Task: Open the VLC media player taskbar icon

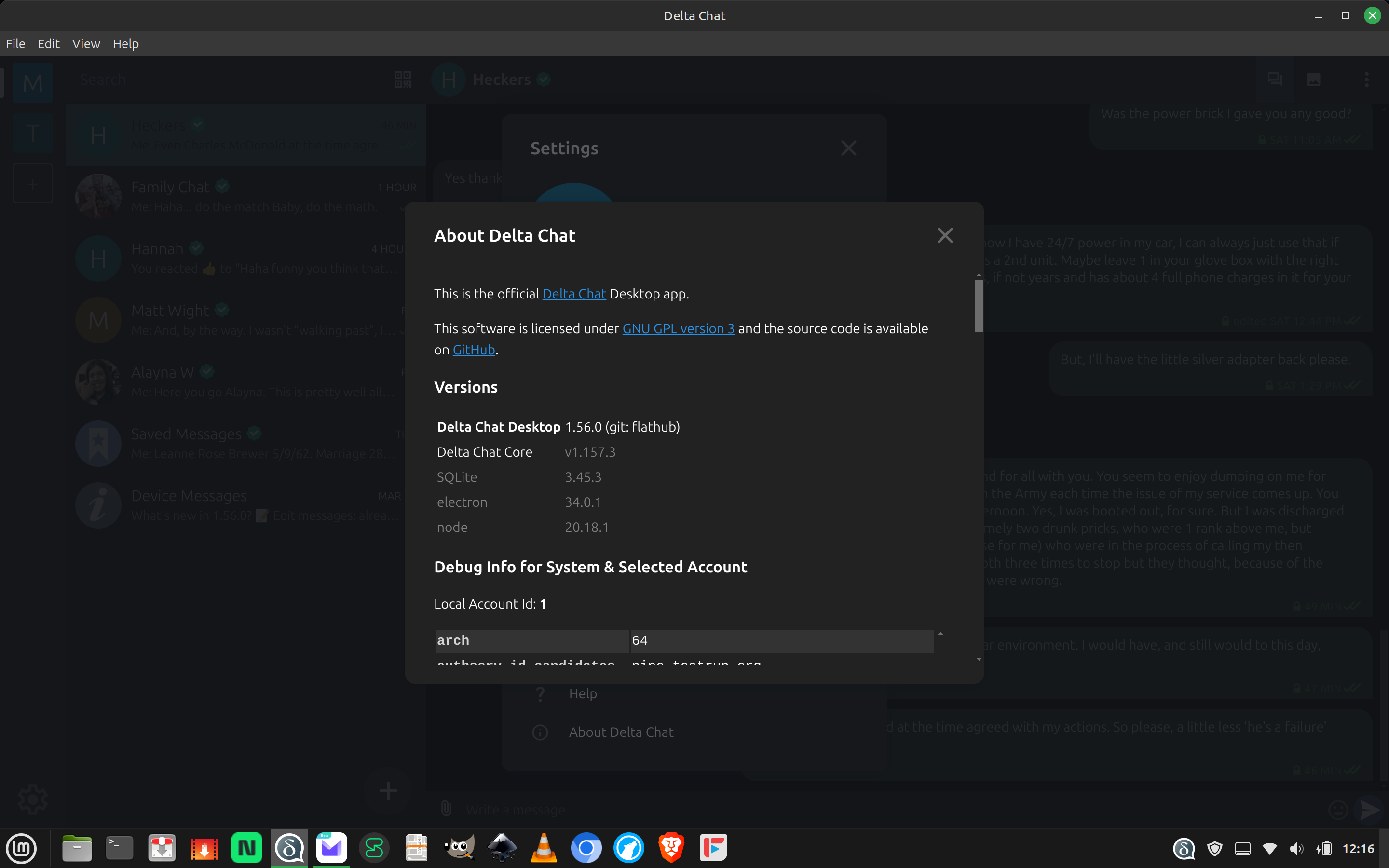Action: click(544, 848)
